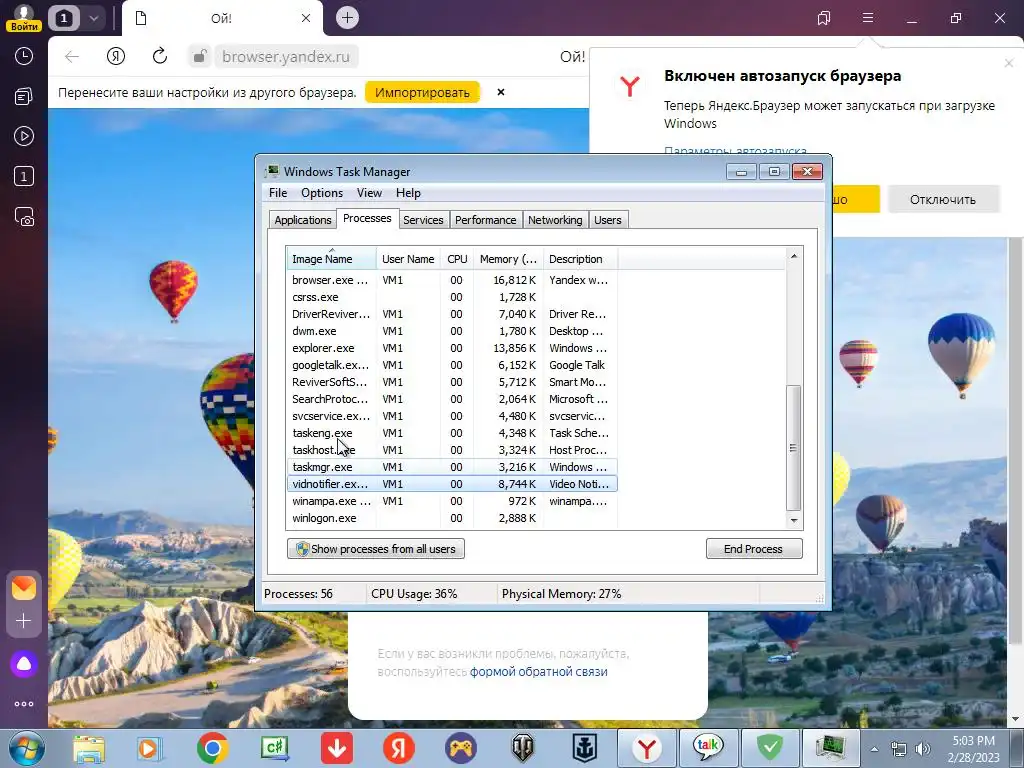Open a new browser tab
The image size is (1024, 768).
click(x=347, y=18)
